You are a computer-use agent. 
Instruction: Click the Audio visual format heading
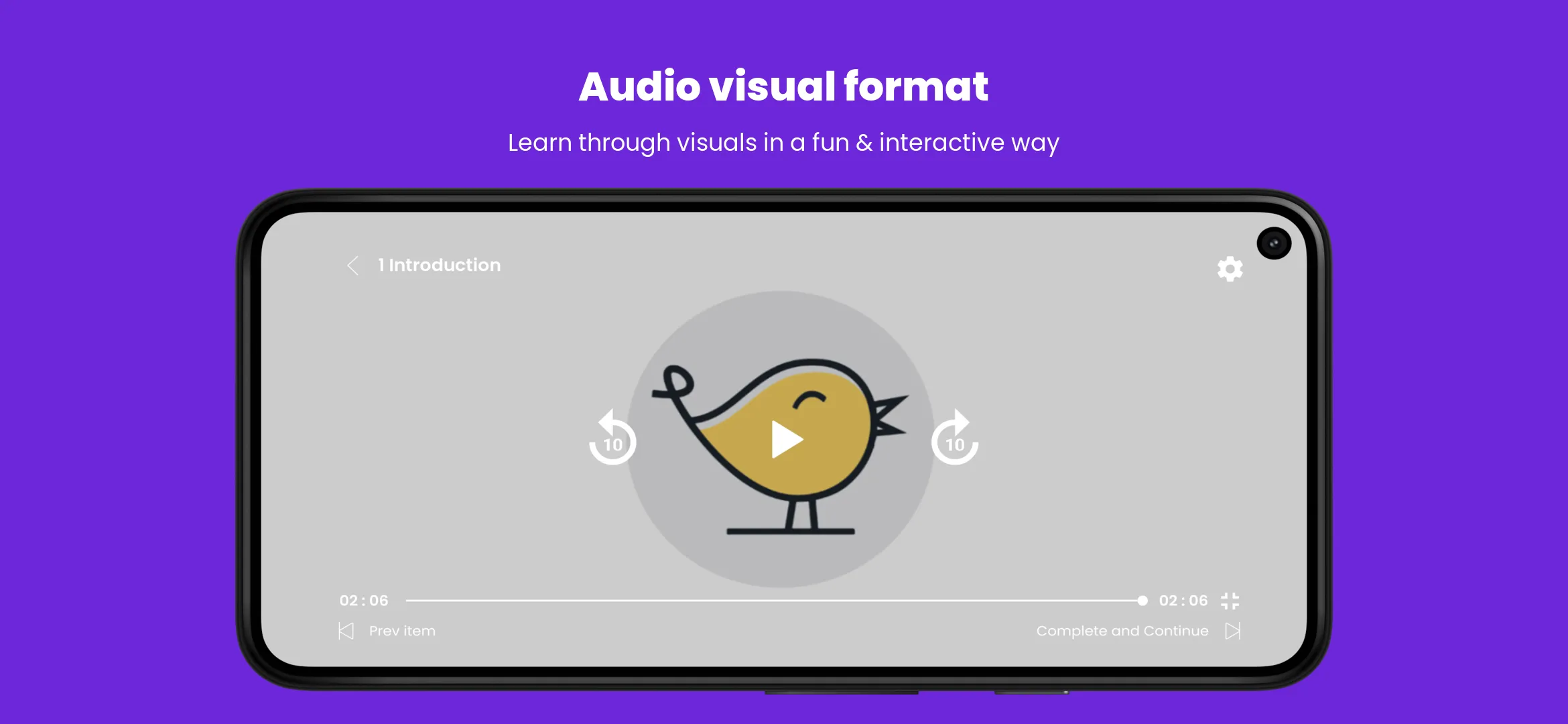[783, 86]
